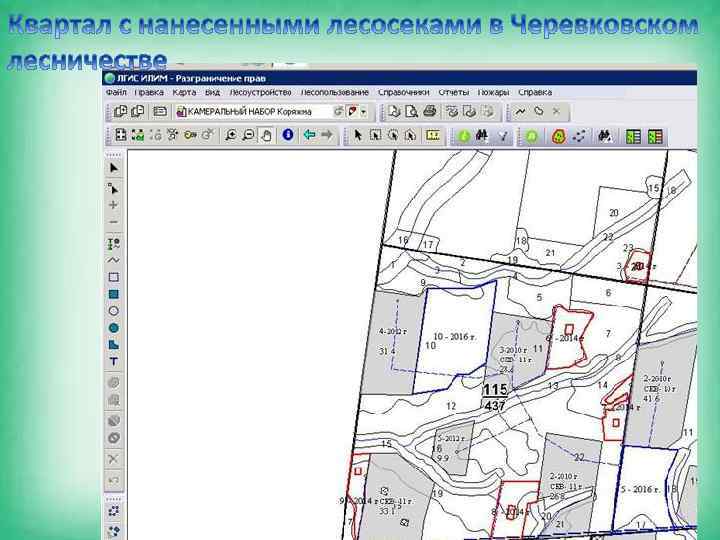Image resolution: width=720 pixels, height=540 pixels.
Task: Expand the red marker dropdown arrow
Action: [364, 112]
